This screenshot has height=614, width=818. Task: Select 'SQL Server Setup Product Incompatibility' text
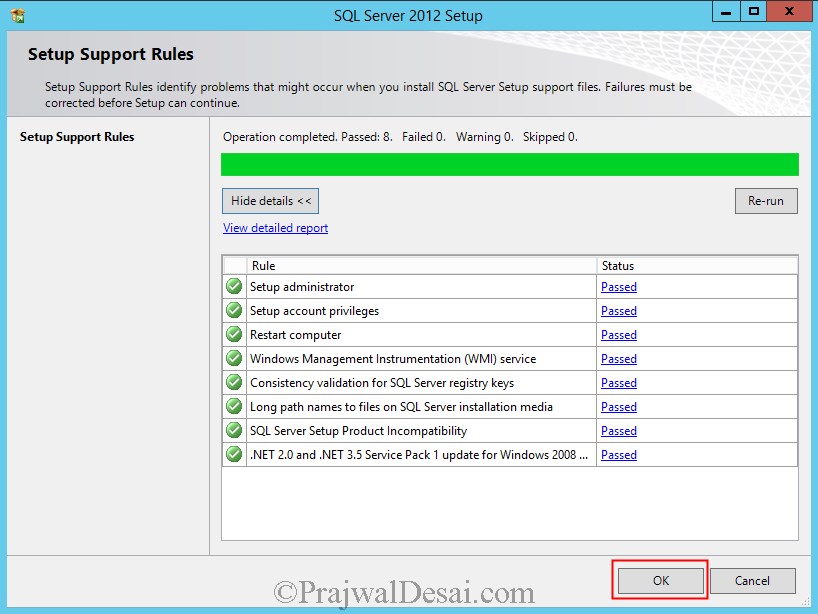tap(358, 431)
